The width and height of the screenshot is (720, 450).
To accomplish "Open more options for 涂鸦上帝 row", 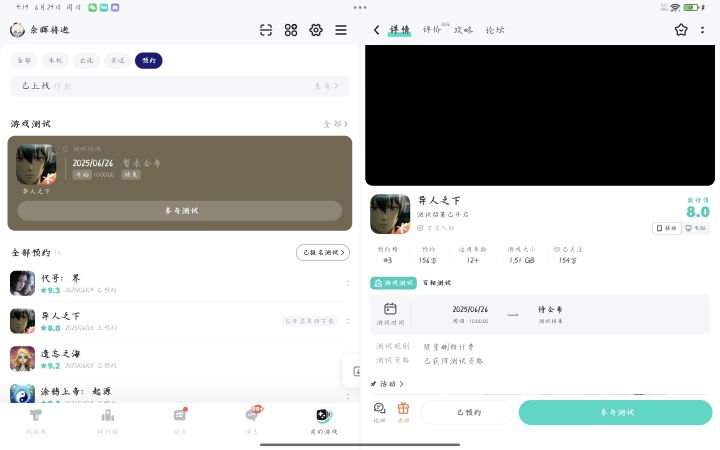I will click(x=348, y=396).
